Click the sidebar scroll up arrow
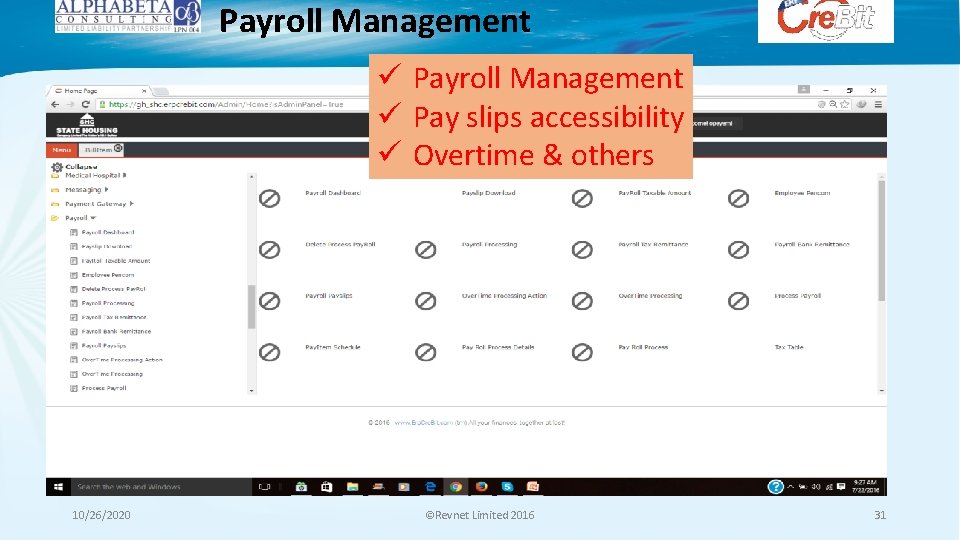This screenshot has height=540, width=960. (251, 178)
